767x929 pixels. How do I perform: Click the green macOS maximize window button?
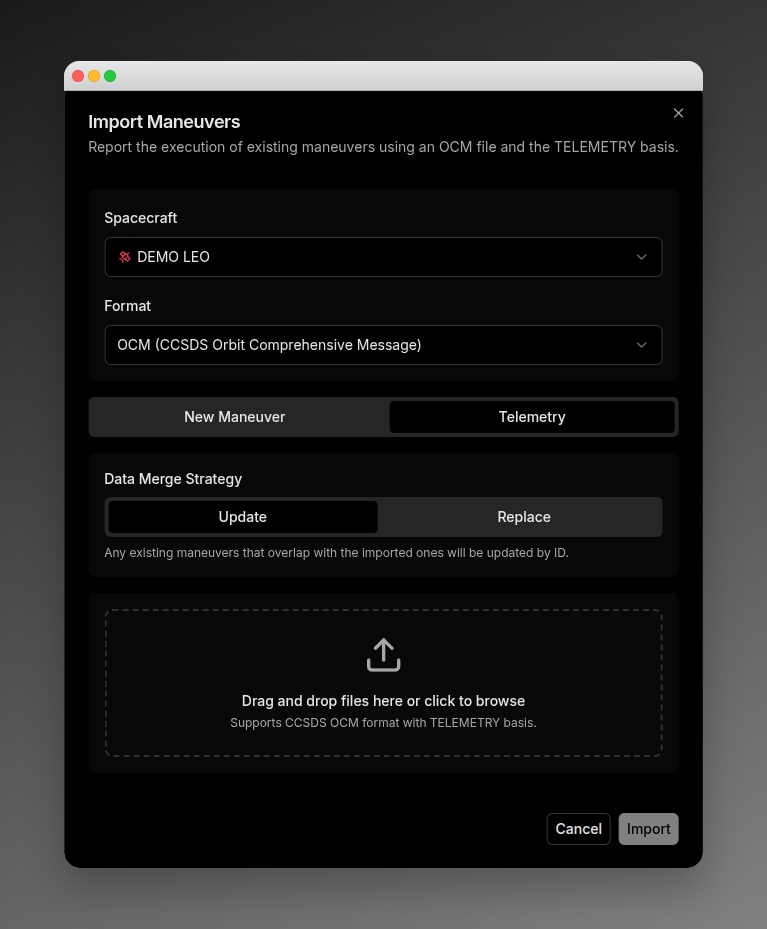110,76
